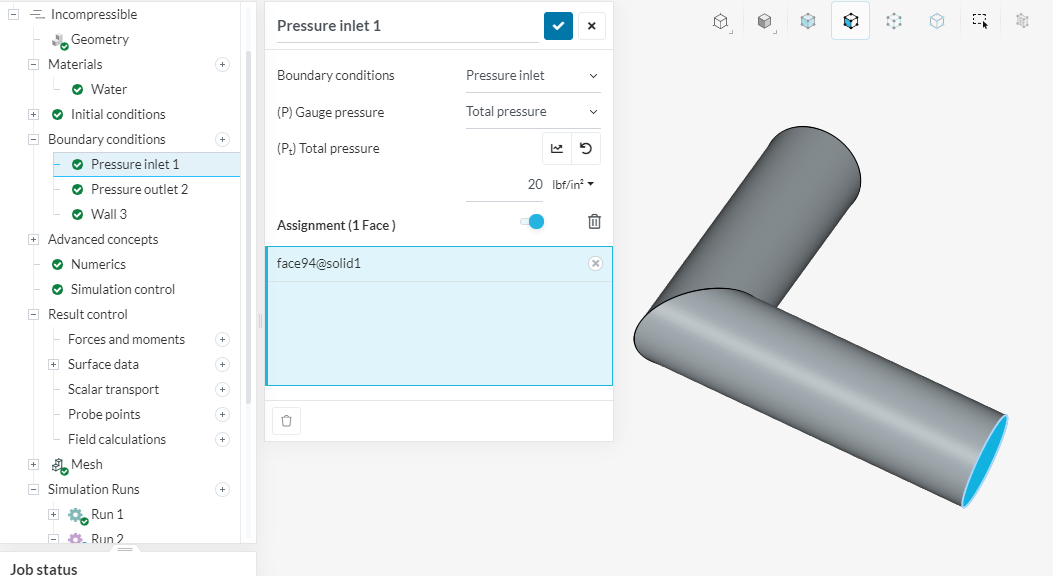Click the box selection tool icon
The image size is (1053, 576).
tap(980, 20)
